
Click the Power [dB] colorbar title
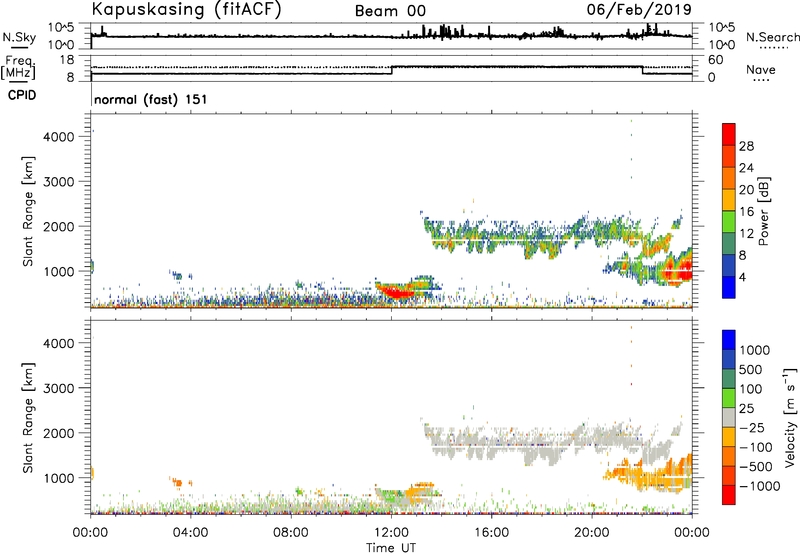click(763, 211)
